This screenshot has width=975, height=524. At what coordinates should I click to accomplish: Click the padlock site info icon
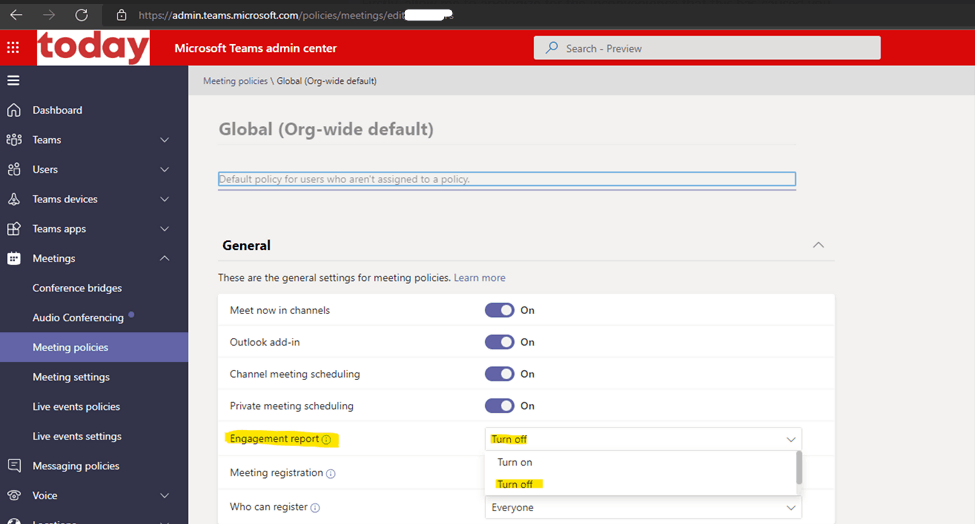tap(121, 15)
